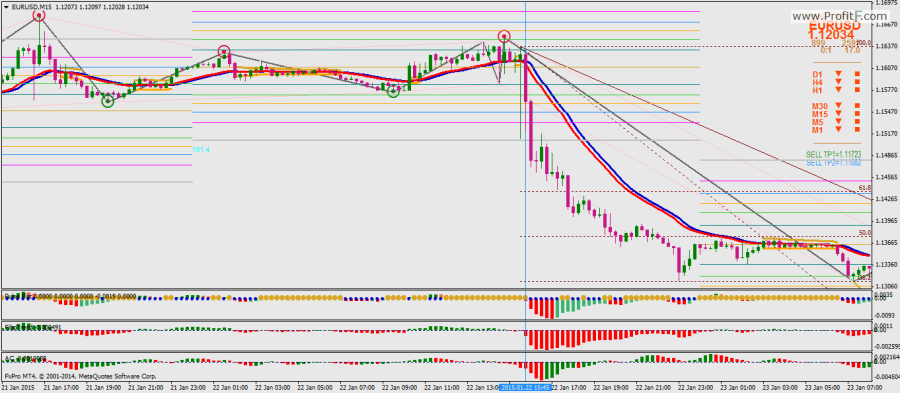Viewport: 900px width, 393px height.
Task: Click the SELL TP1=1.11723 label
Action: 833,155
